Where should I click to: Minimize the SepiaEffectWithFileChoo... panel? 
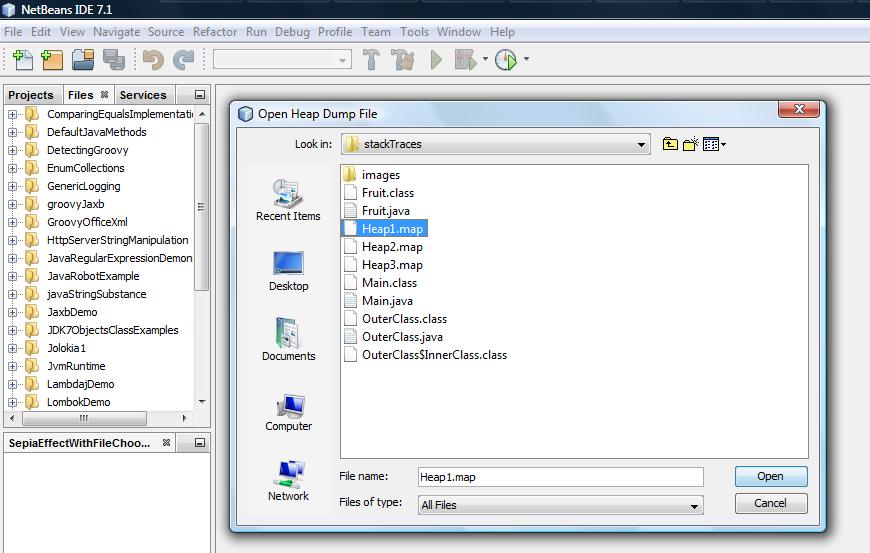point(200,443)
